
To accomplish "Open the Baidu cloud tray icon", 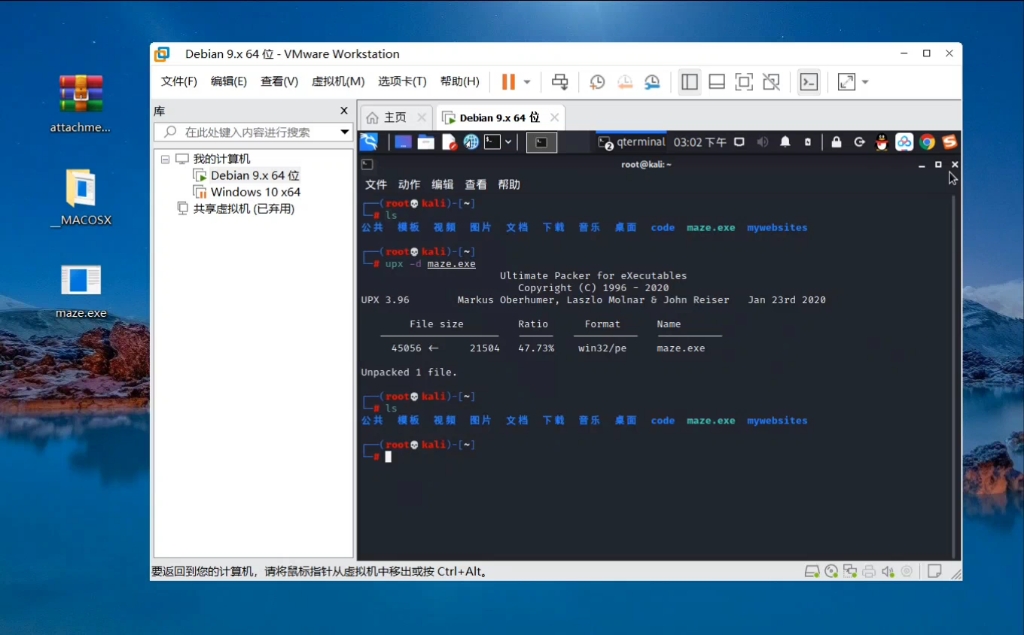I will (904, 142).
